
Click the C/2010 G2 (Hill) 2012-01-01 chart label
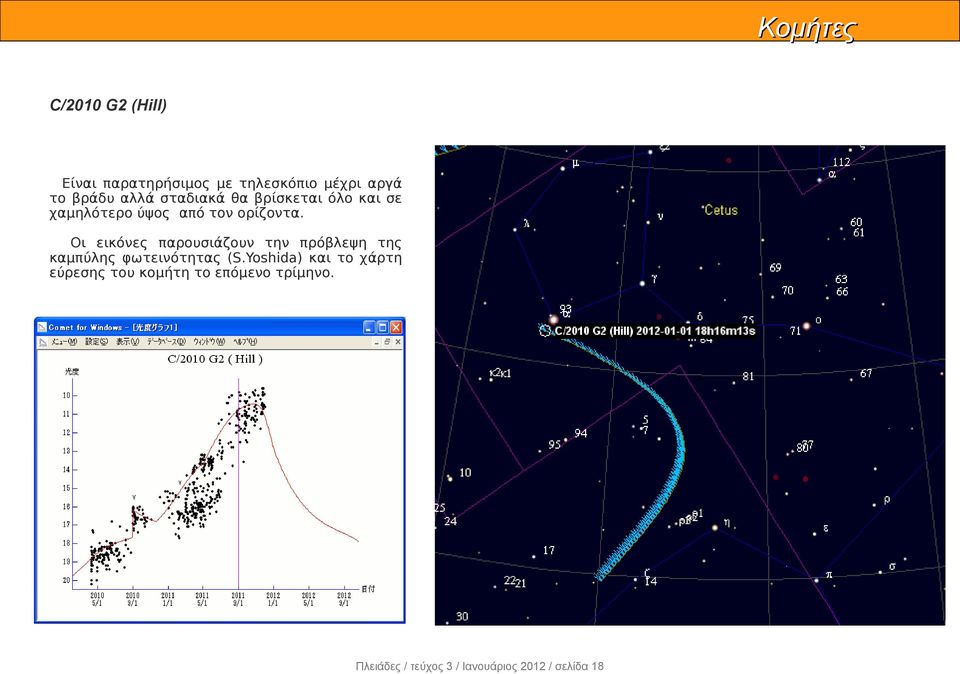654,331
